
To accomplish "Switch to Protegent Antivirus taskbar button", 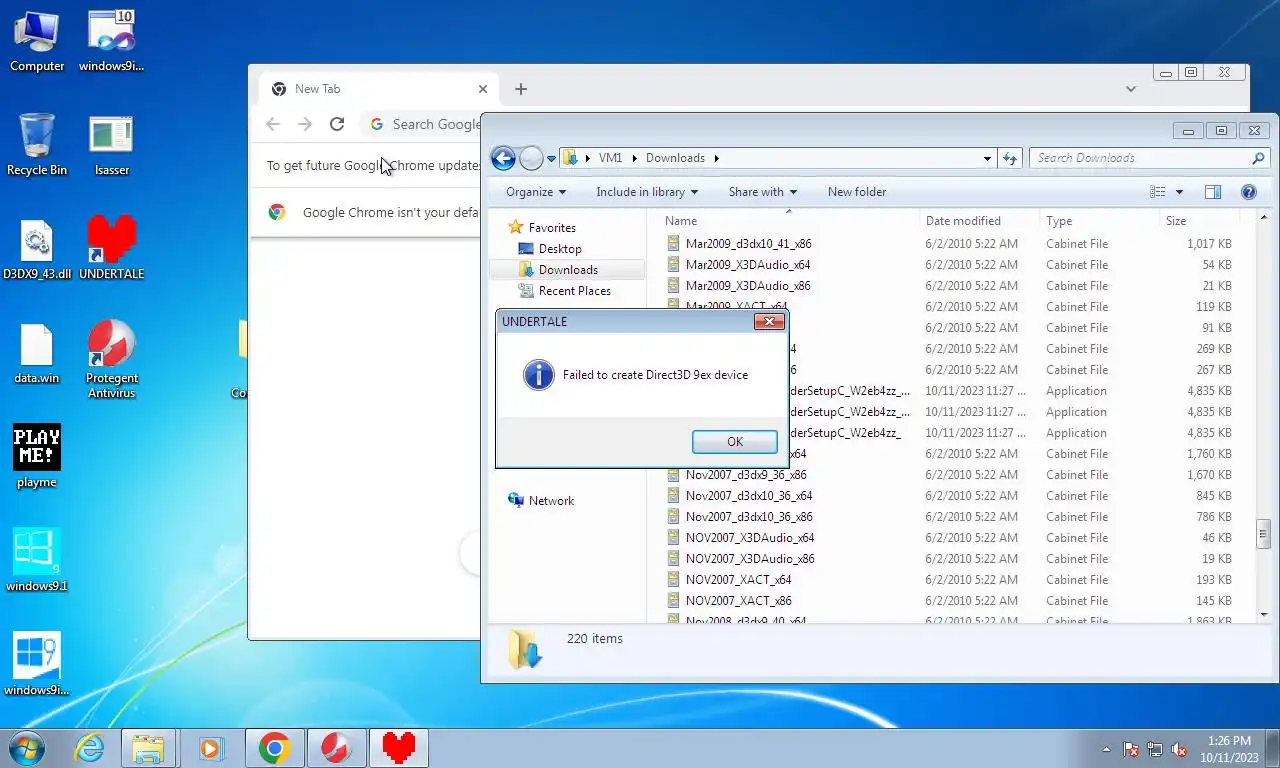I will tap(336, 748).
